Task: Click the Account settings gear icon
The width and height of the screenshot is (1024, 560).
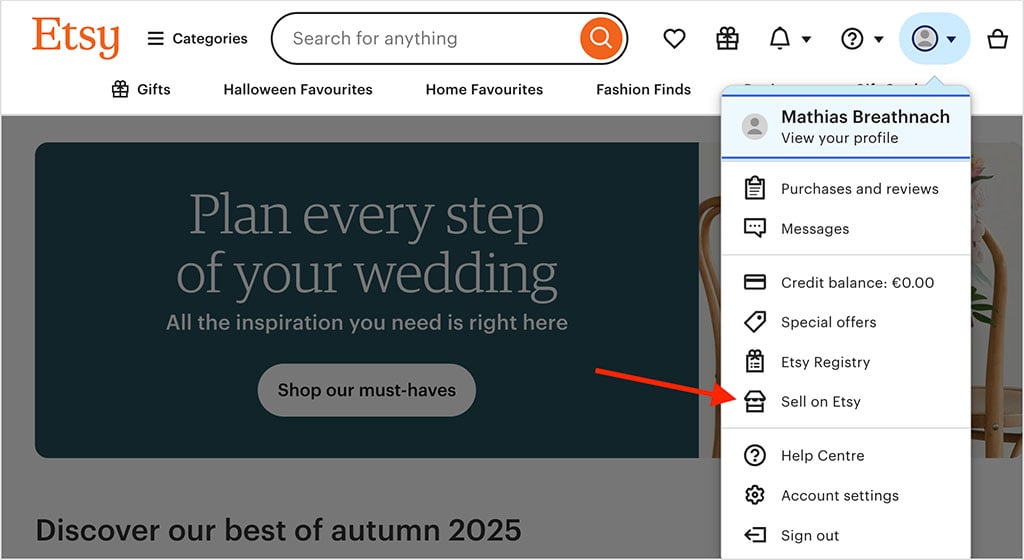Action: coord(755,496)
